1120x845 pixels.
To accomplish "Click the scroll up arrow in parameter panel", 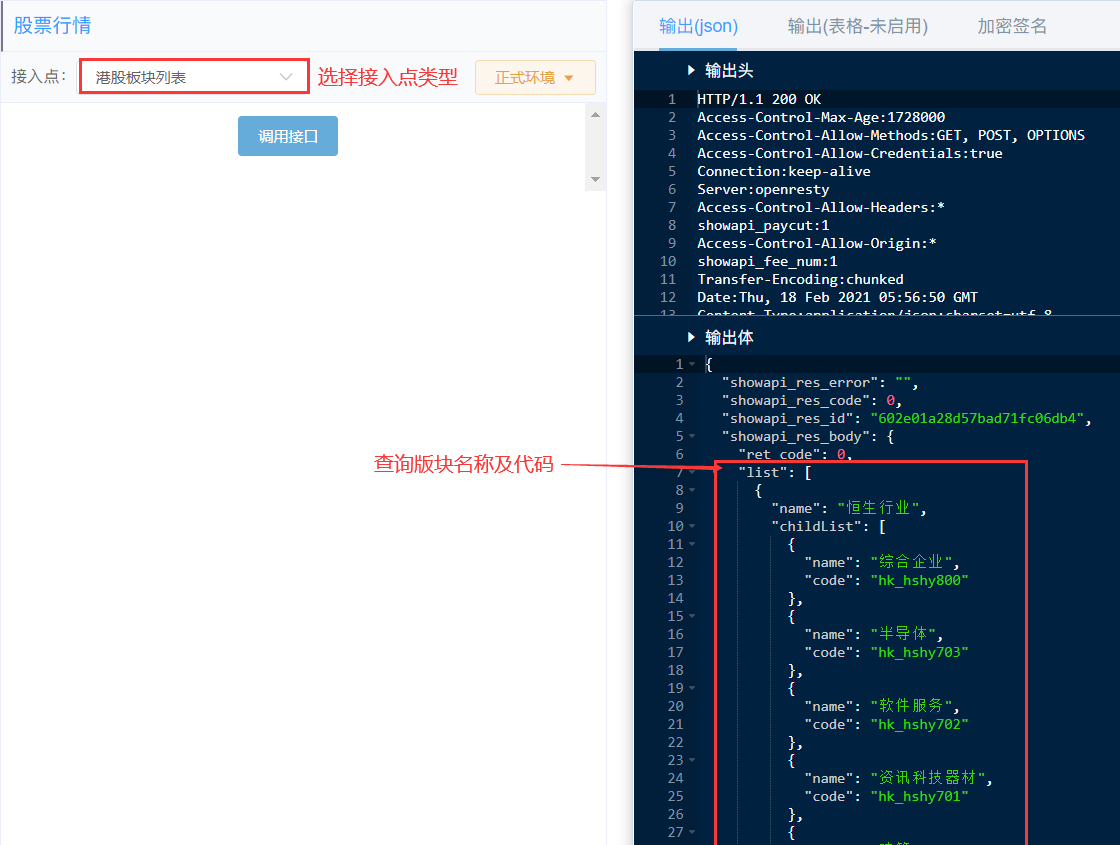I will (595, 114).
